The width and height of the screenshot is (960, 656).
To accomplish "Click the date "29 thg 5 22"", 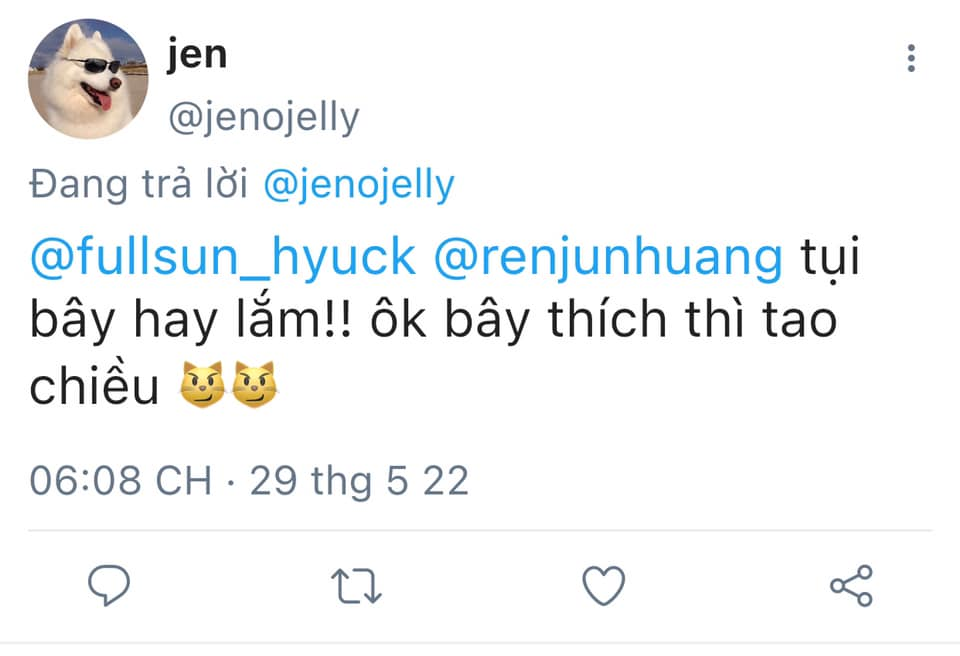I will (x=359, y=481).
